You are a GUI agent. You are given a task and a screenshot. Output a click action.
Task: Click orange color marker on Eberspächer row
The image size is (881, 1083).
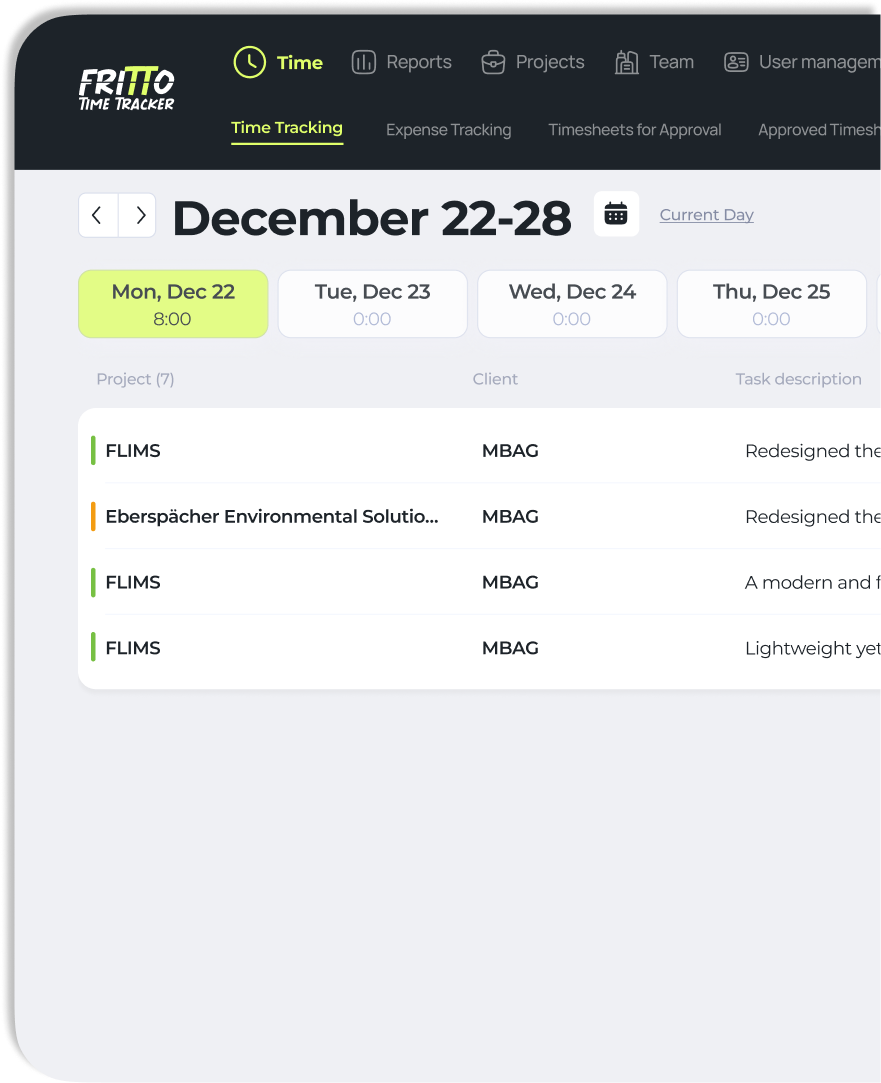[x=93, y=517]
